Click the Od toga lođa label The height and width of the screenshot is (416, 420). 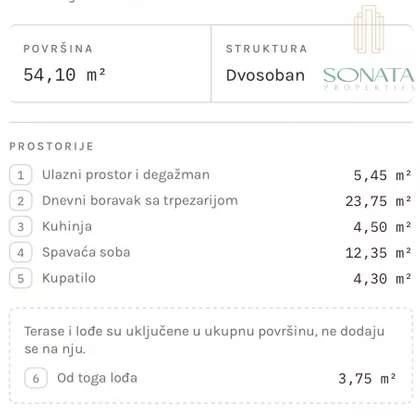pos(97,378)
